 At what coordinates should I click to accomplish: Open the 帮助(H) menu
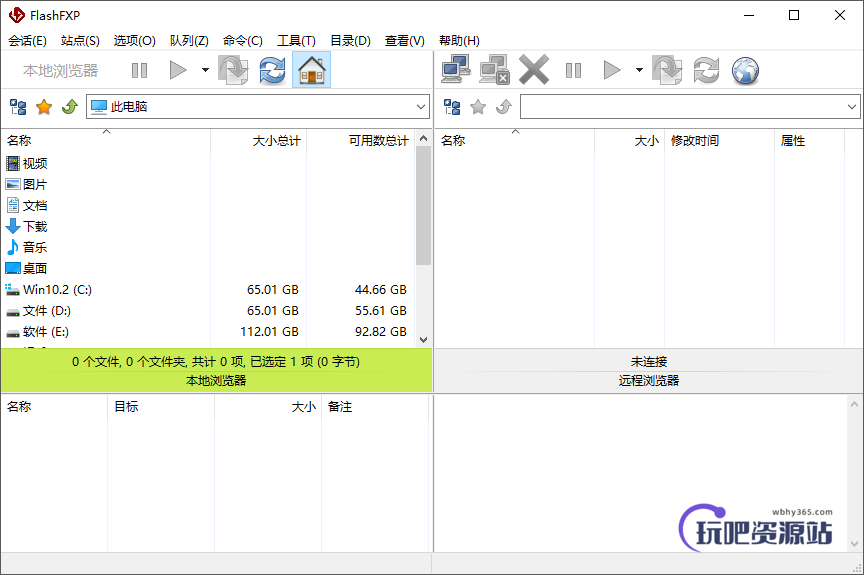(x=459, y=41)
